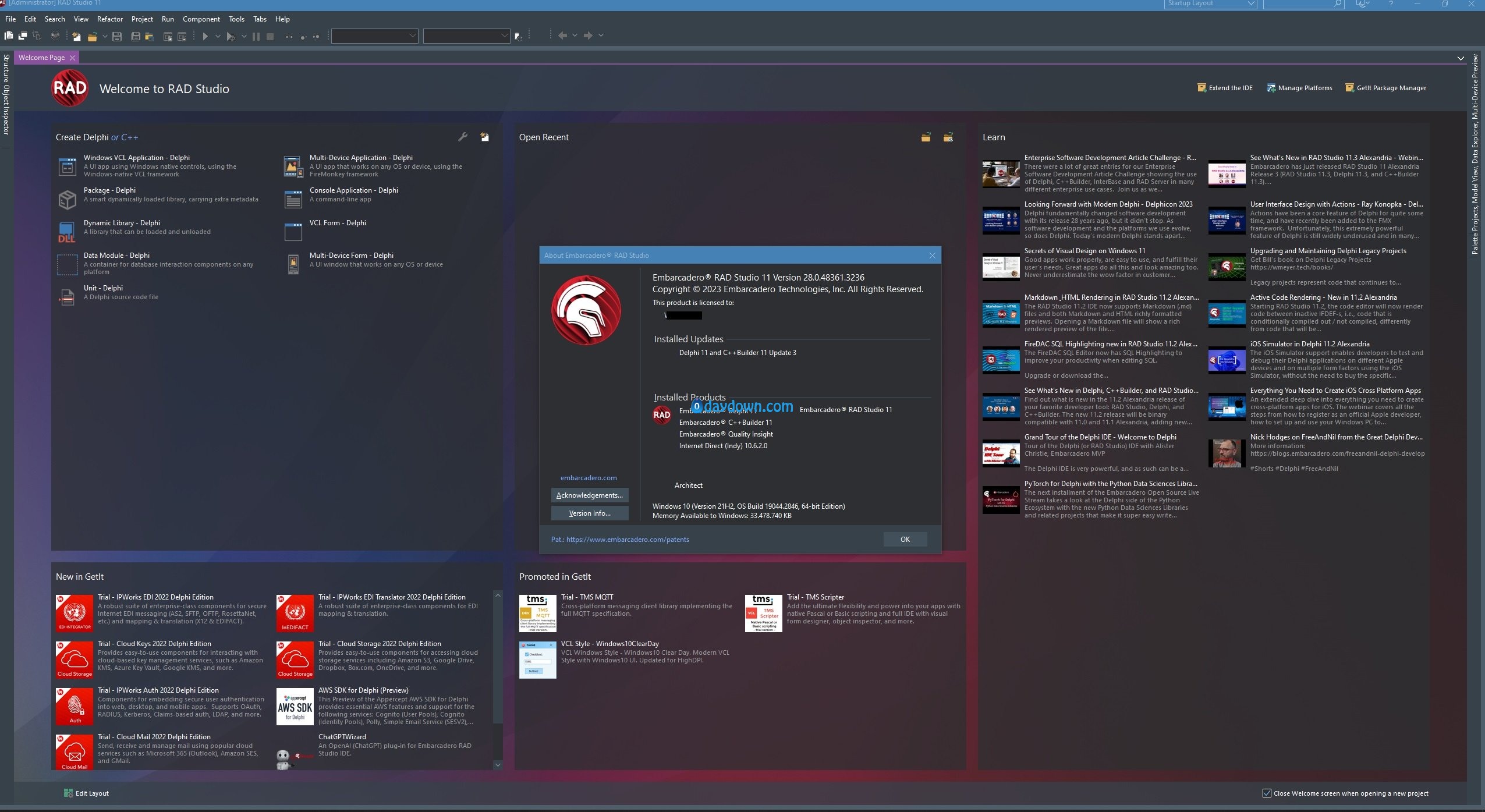Open AWS SDK for Delphi thumbnail

295,707
